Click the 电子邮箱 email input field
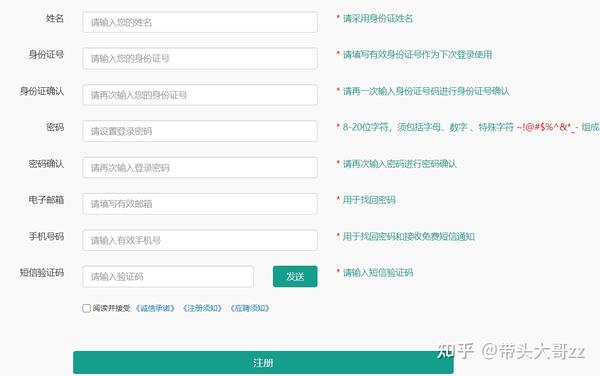Screen dimensions: 600x376 pos(200,204)
